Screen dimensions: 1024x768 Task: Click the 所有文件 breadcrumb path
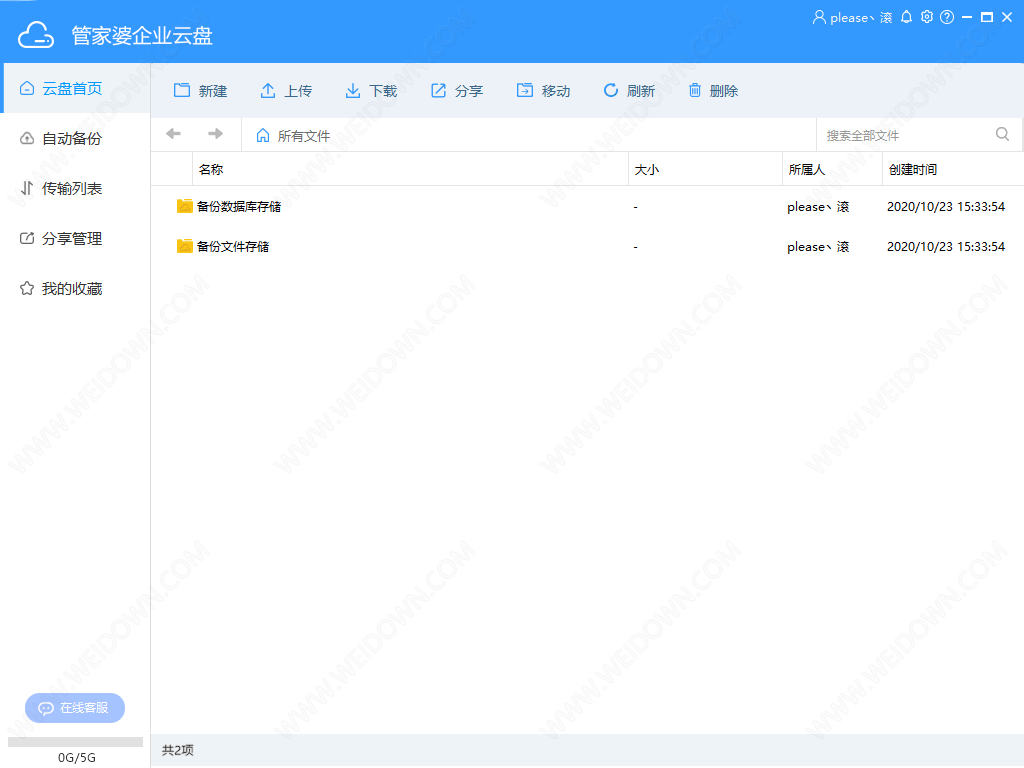[304, 136]
